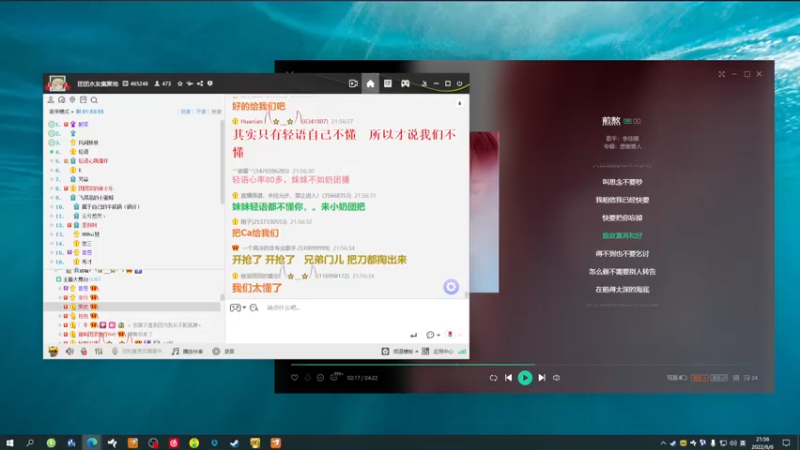Click the music note '播放伴奏' button

[x=187, y=352]
